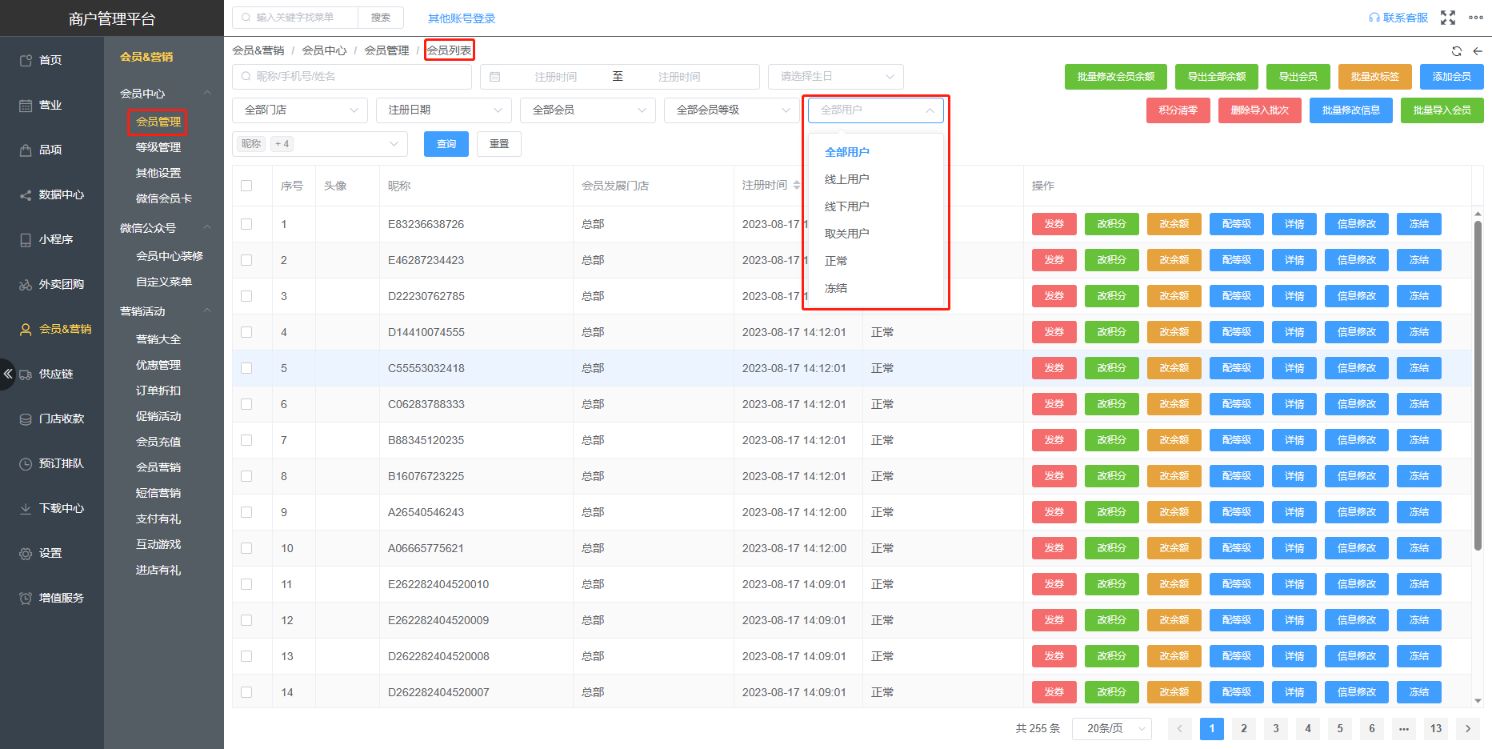Open the 昵称 +4 multi-select dropdown
1492x749 pixels.
[x=320, y=144]
